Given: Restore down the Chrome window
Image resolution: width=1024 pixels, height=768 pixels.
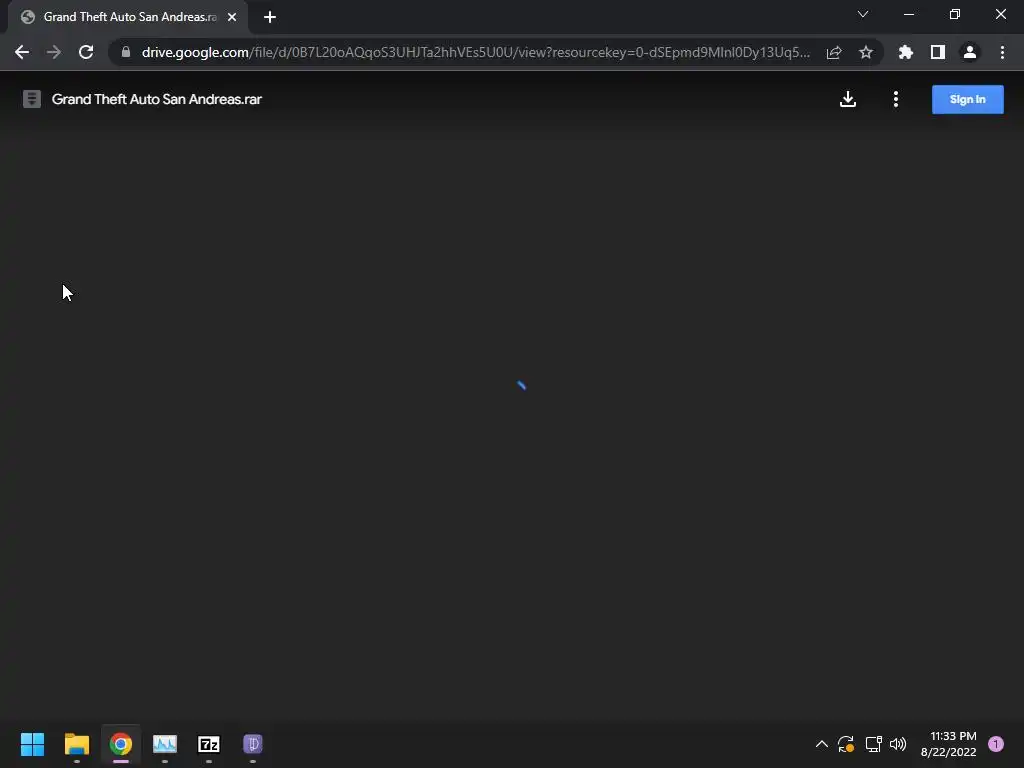Looking at the screenshot, I should pos(955,14).
